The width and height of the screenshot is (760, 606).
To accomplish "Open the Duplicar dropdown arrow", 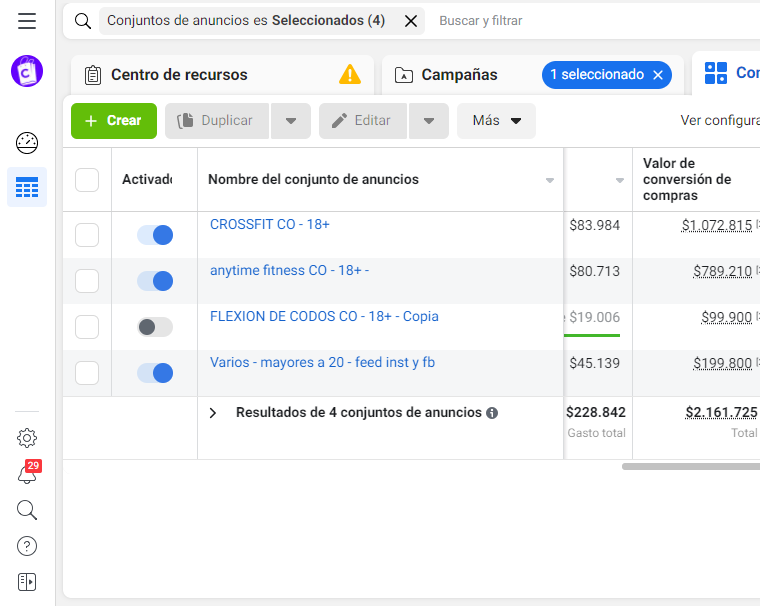I will click(291, 121).
